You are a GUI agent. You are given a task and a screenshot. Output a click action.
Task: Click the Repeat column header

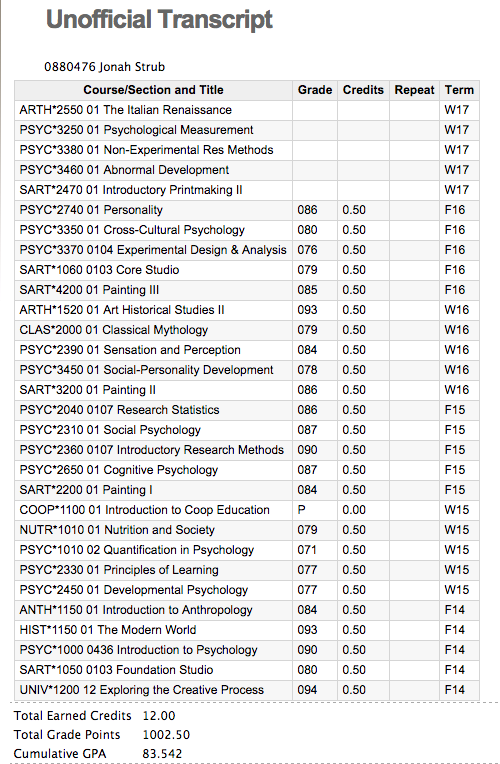pyautogui.click(x=414, y=90)
